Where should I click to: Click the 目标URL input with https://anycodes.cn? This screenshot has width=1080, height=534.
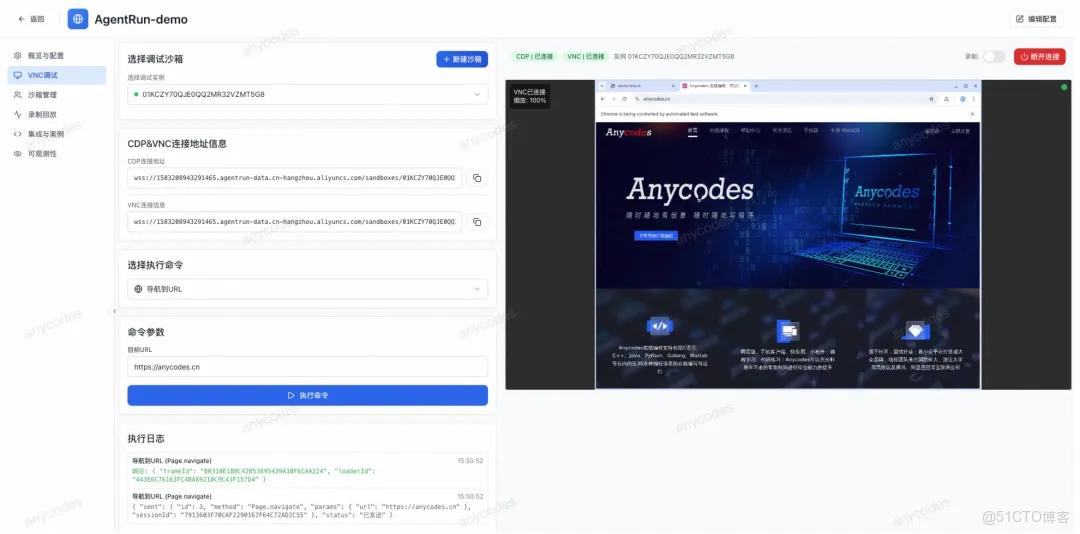(x=307, y=367)
